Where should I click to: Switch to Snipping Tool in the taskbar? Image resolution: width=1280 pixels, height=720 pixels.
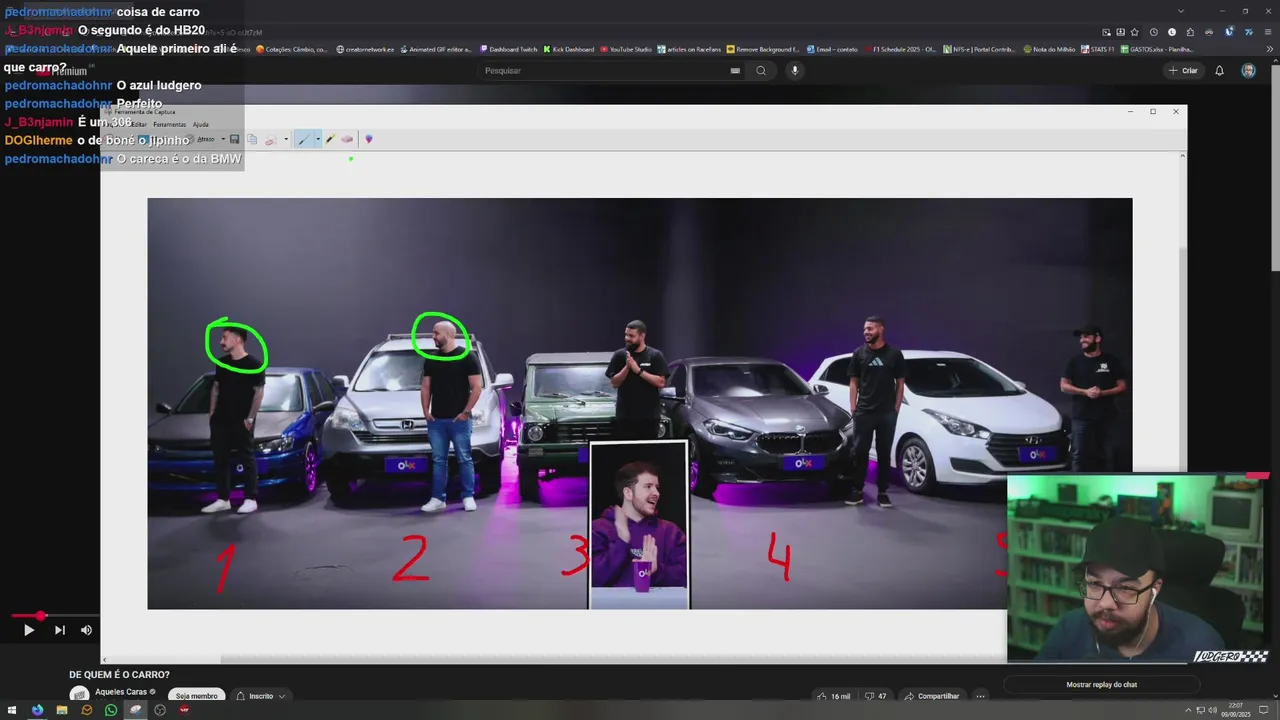(135, 710)
